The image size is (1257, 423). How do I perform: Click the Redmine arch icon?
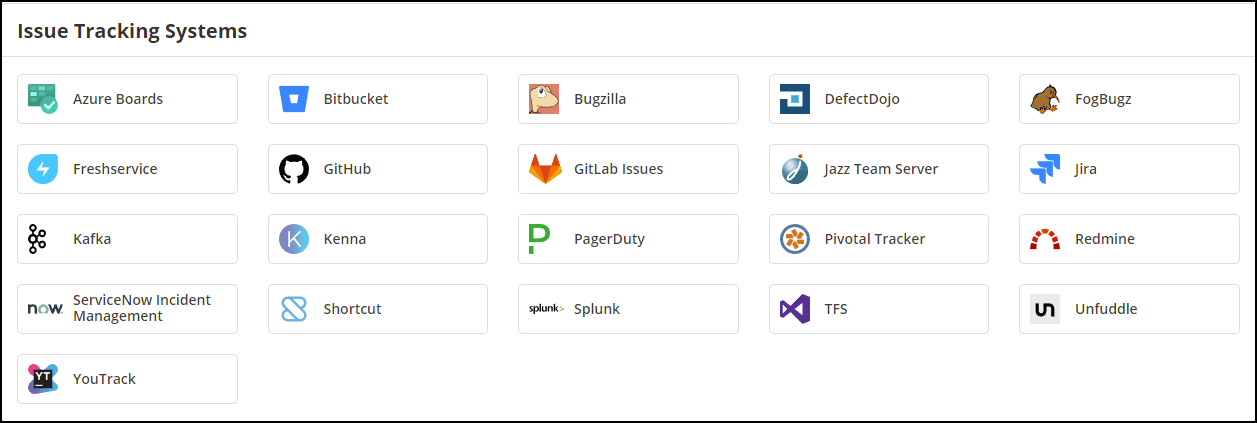click(1045, 239)
